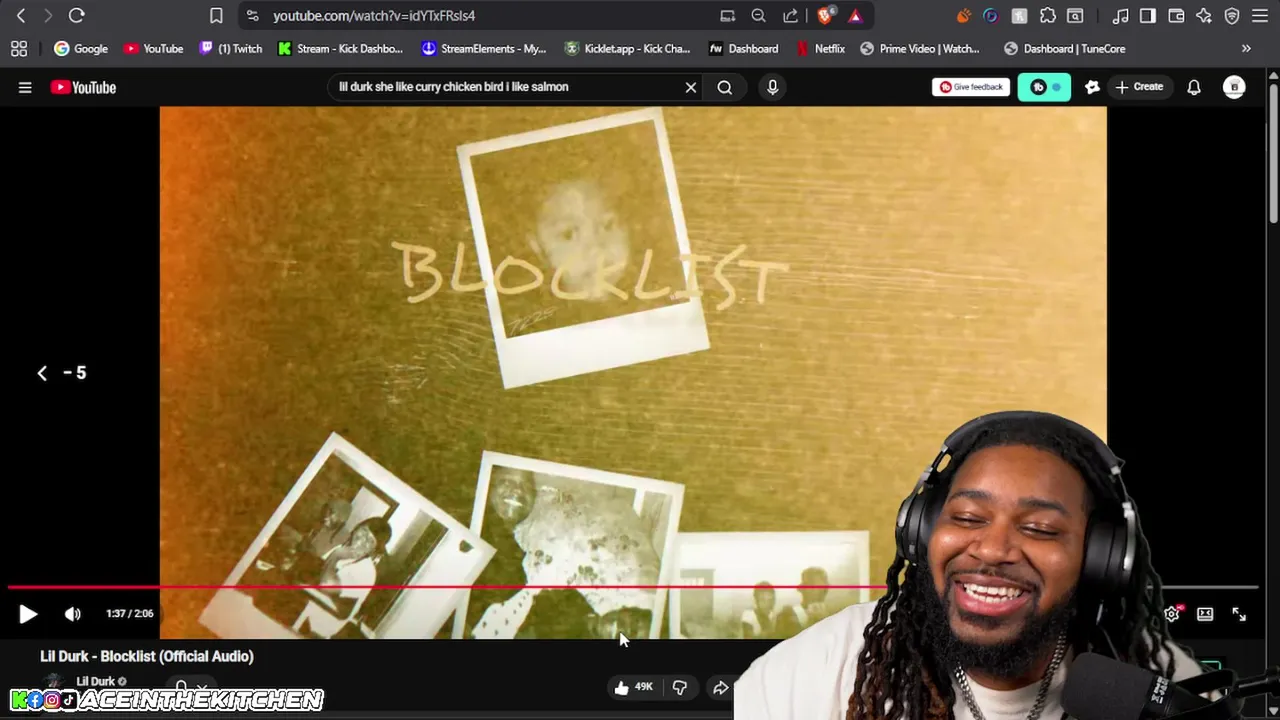Viewport: 1280px width, 720px height.
Task: Toggle theater mode on the player
Action: pyautogui.click(x=1205, y=615)
